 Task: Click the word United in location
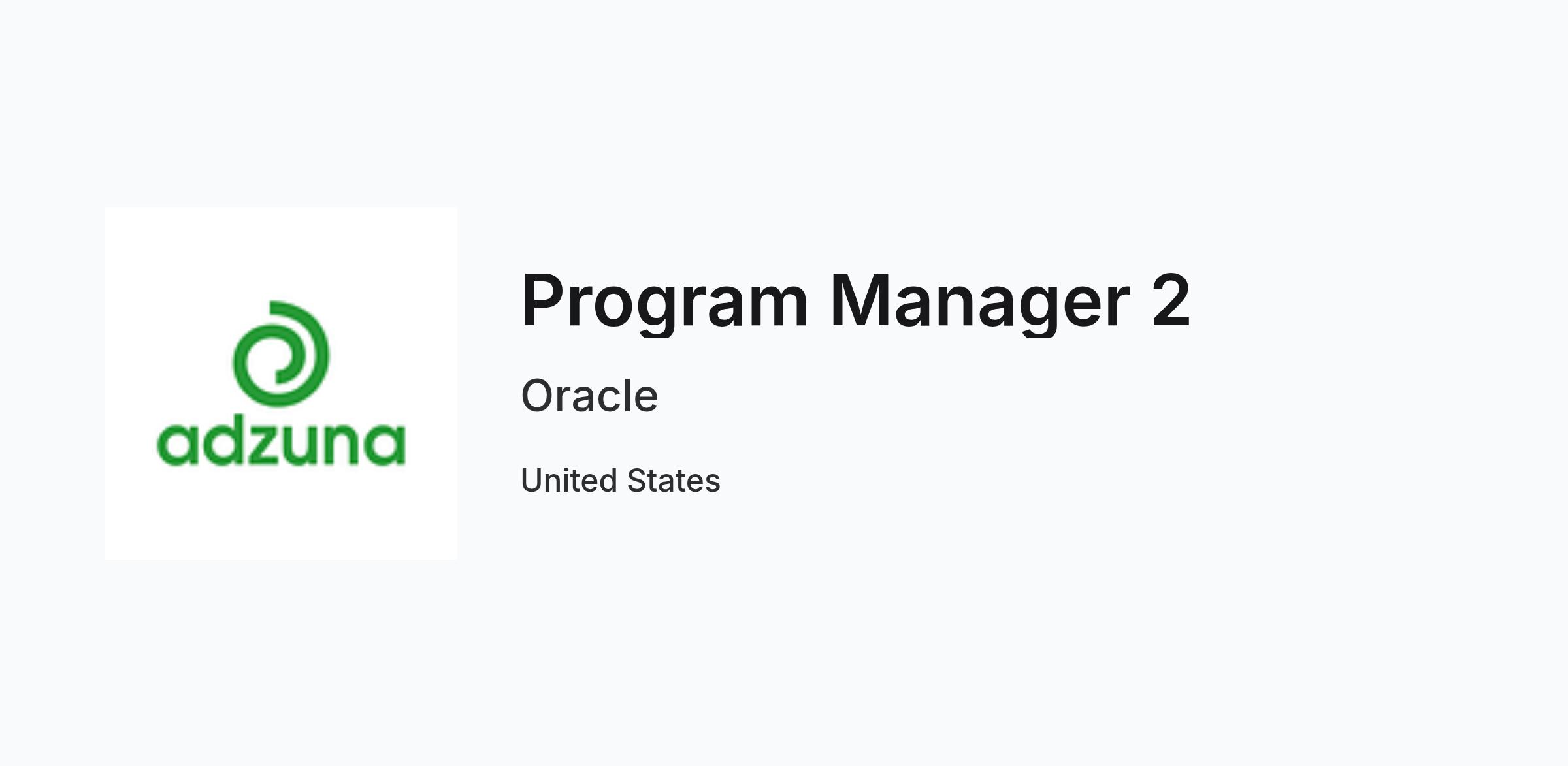(569, 481)
